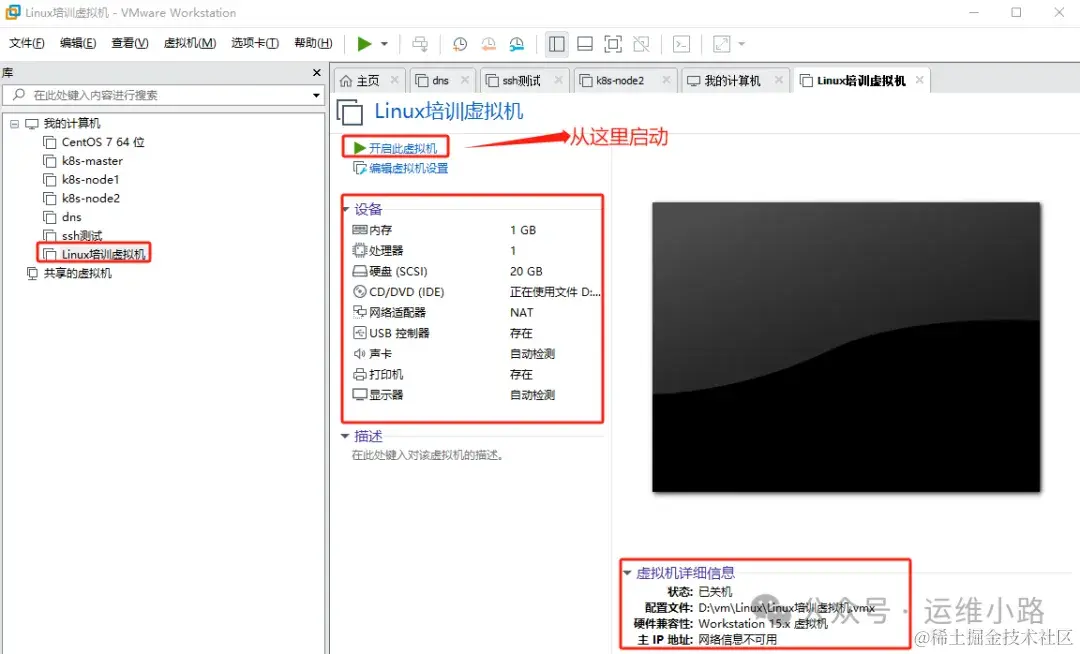Open the 编辑(E) menu

78,43
